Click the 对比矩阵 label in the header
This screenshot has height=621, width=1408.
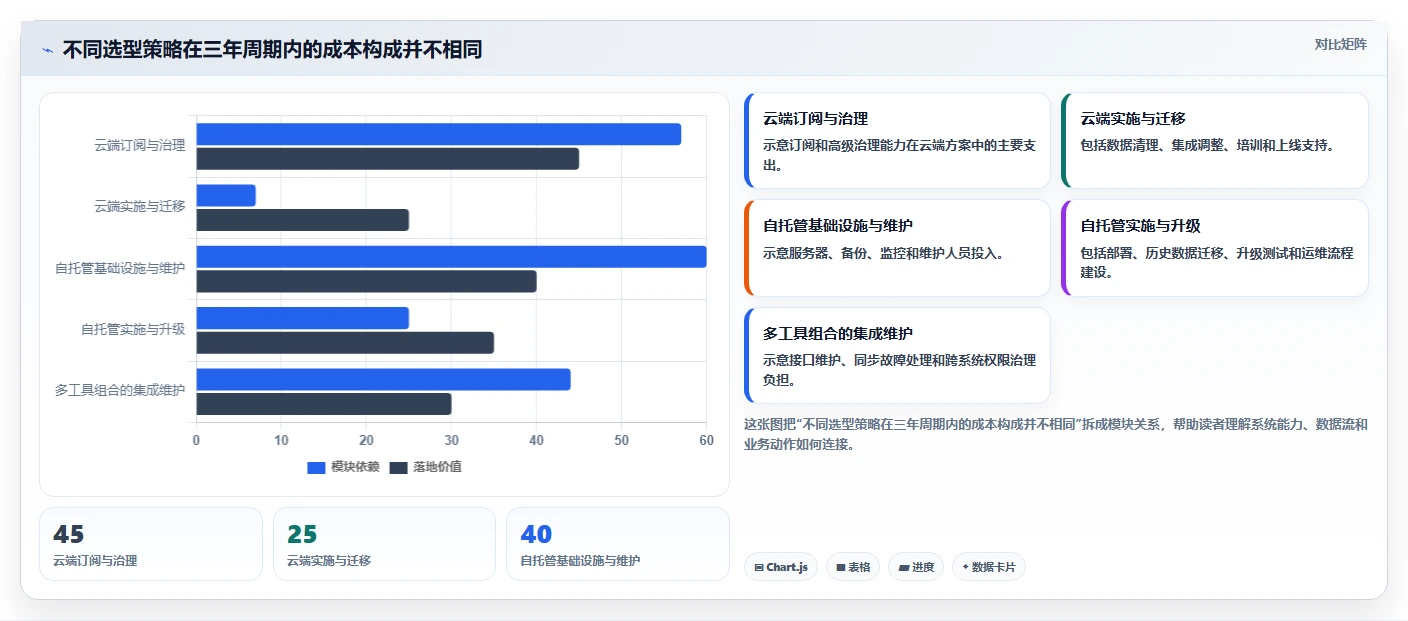(x=1340, y=44)
